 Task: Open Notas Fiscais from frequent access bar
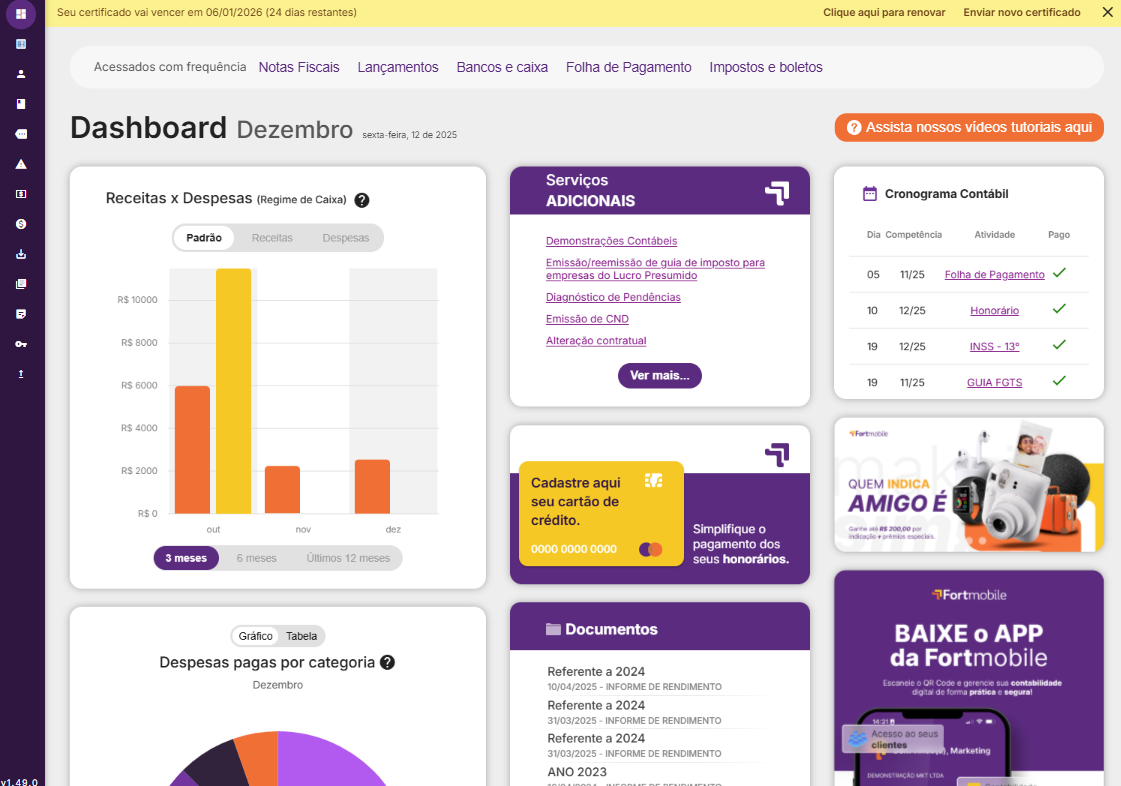coord(299,67)
